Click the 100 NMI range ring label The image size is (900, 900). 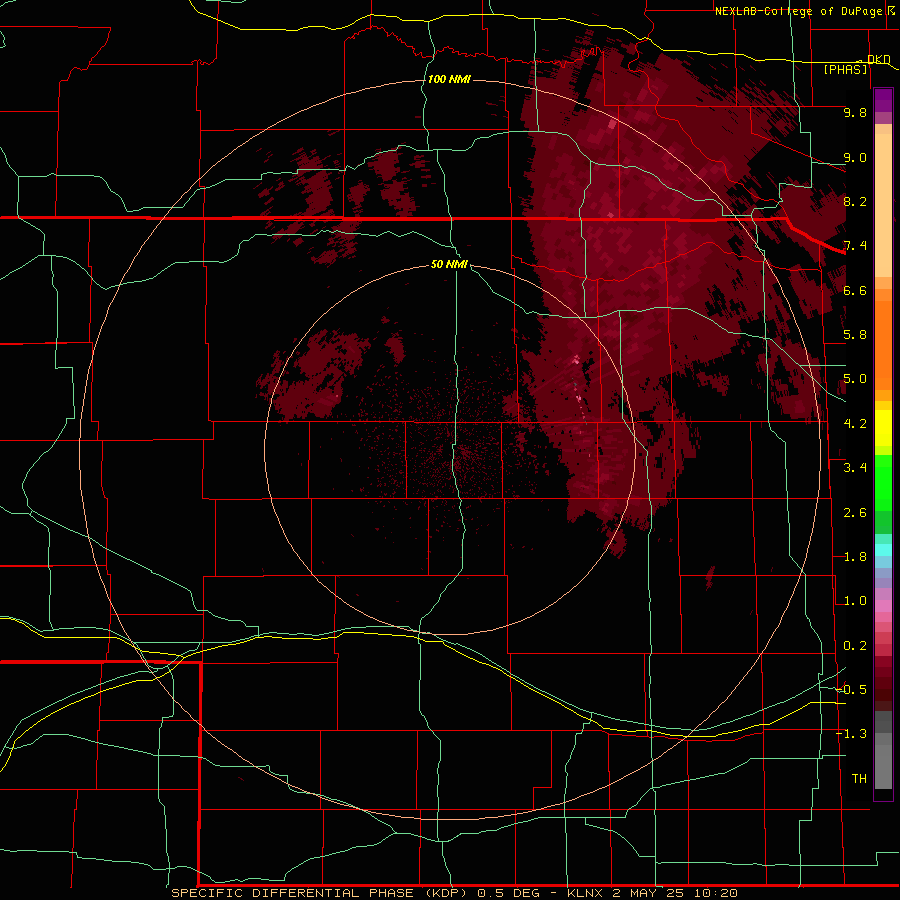449,79
